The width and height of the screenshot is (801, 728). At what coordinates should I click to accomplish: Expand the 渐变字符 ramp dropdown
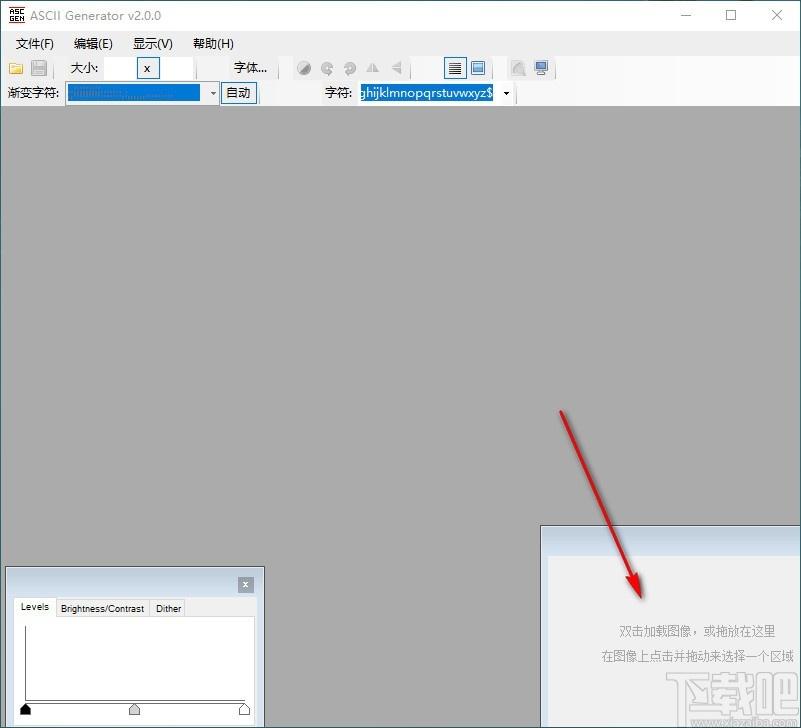coord(213,93)
